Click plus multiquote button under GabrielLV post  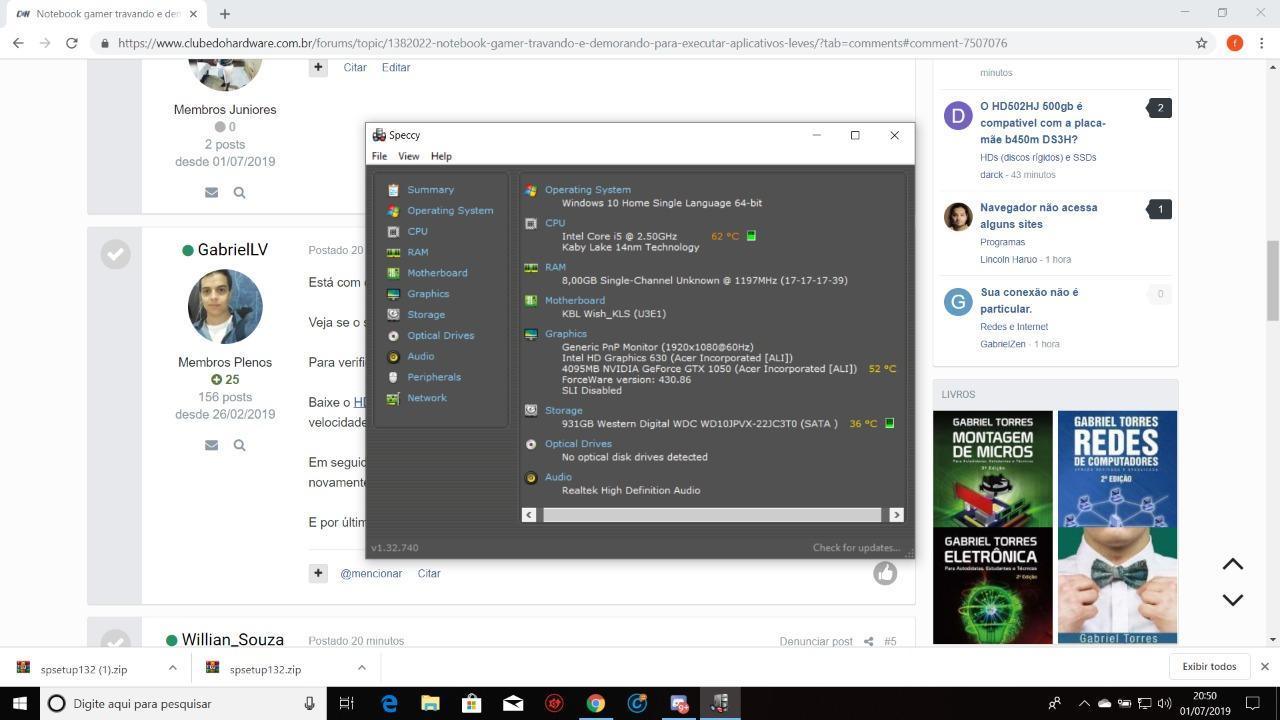coord(318,573)
